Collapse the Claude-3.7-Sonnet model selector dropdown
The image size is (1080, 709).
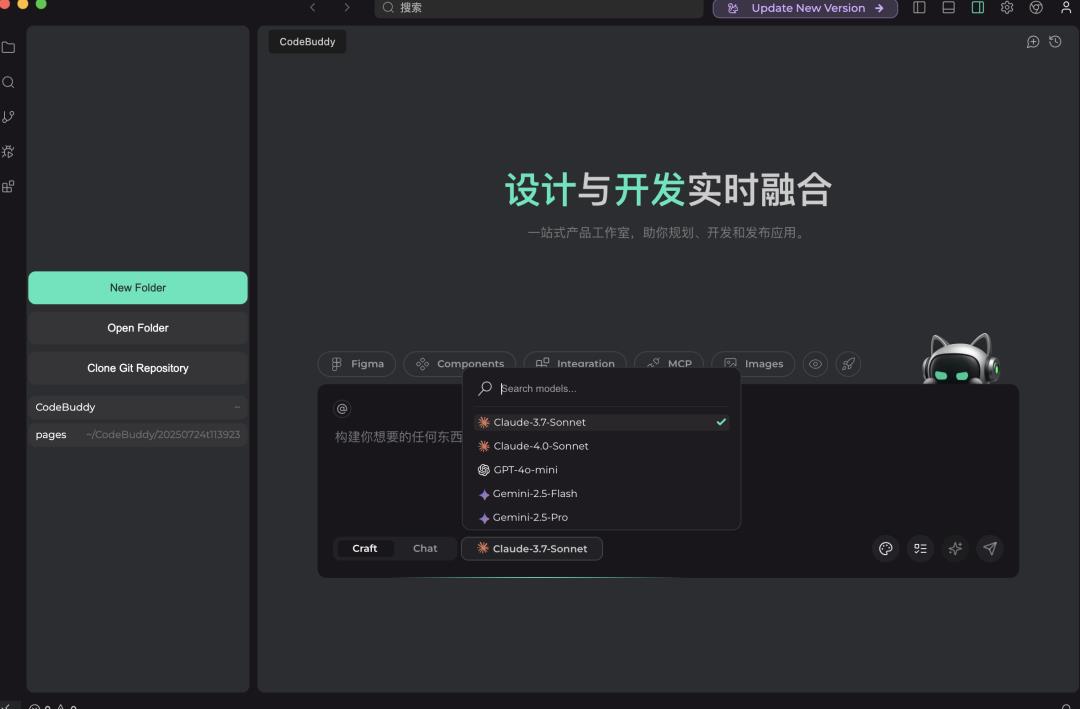(532, 548)
